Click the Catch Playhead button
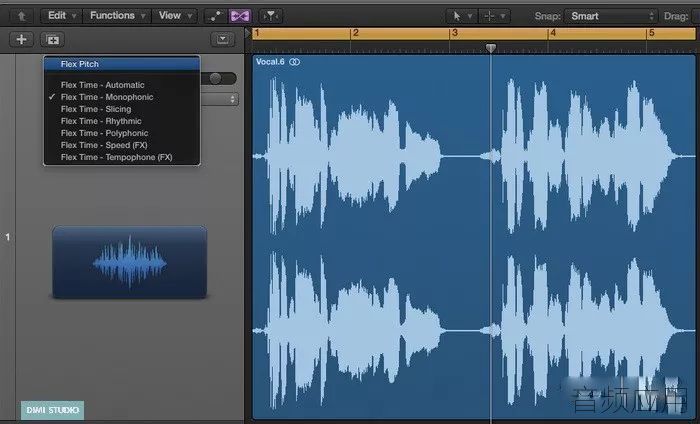Screen dimensions: 700x424 (270, 17)
